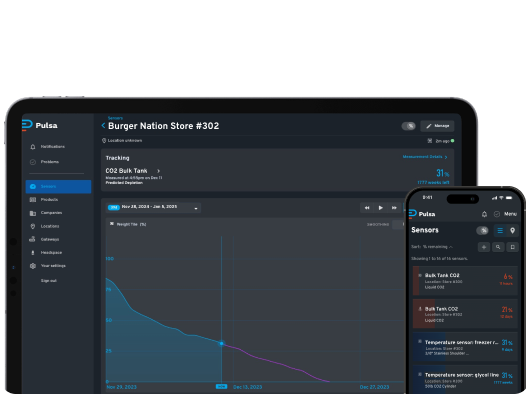Click the problems checkmark icon on the phone
This screenshot has width=530, height=395.
(497, 214)
